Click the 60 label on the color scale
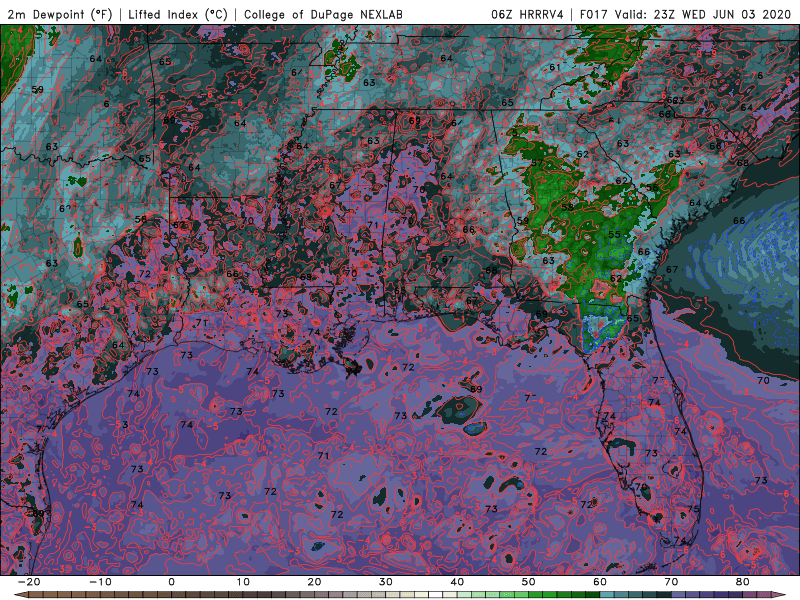The height and width of the screenshot is (600, 800). pos(600,582)
